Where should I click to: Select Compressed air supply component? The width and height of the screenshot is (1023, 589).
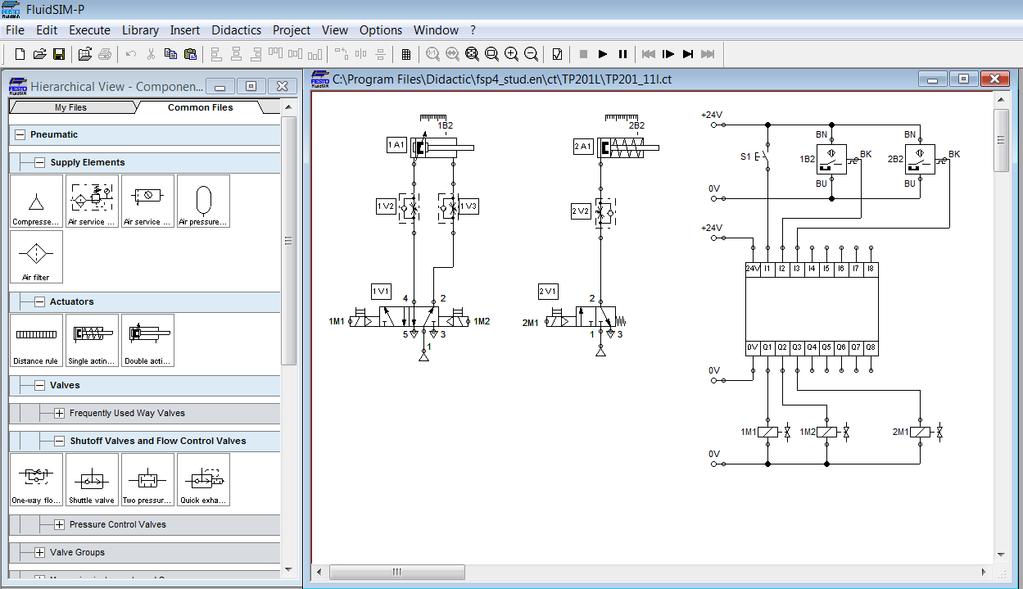[37, 202]
